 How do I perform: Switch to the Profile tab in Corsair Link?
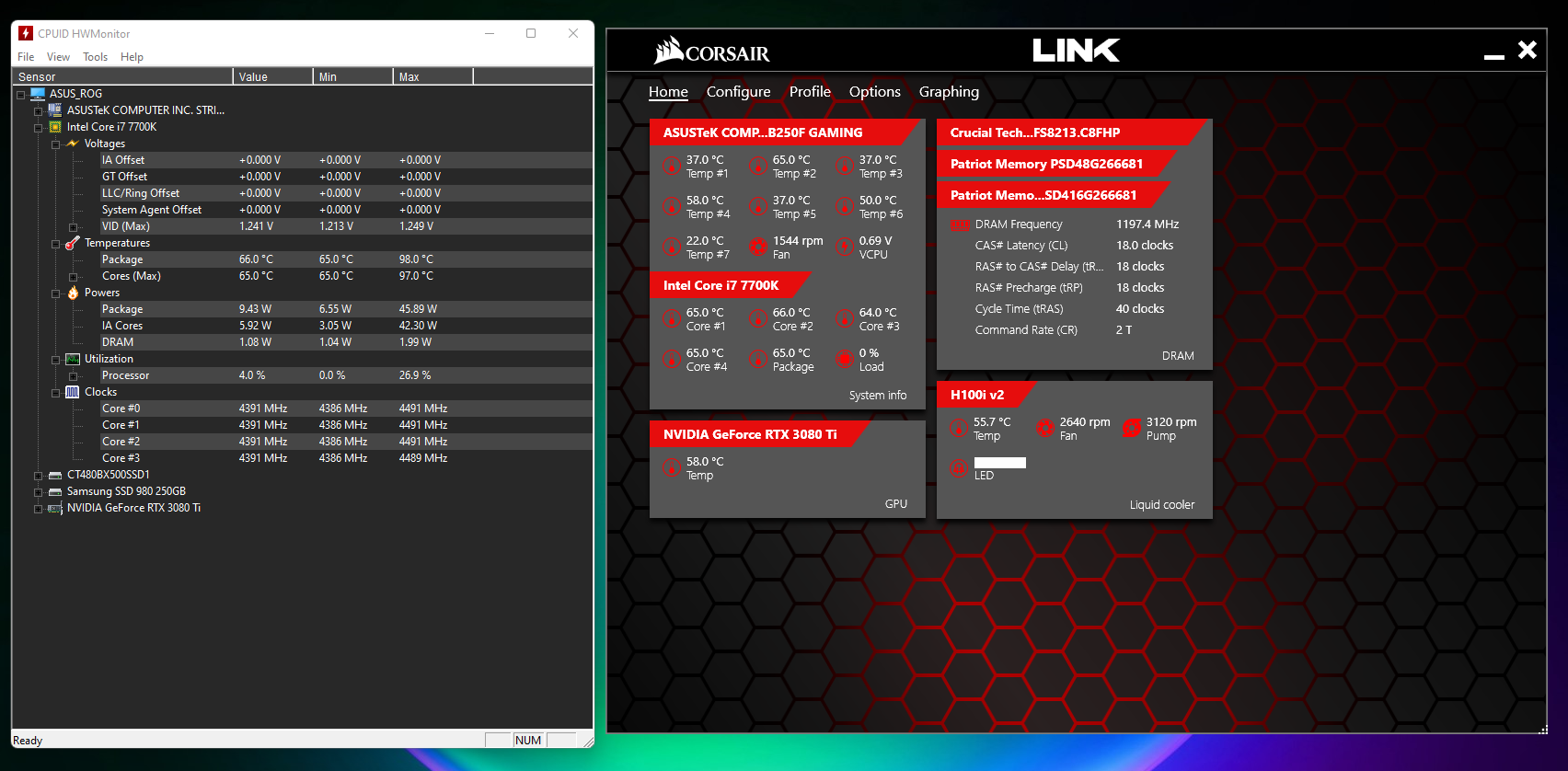(810, 92)
